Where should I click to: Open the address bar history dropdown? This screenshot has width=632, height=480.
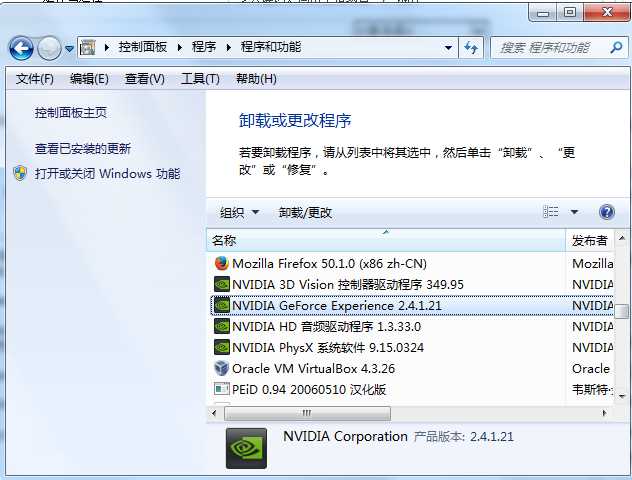[x=448, y=48]
